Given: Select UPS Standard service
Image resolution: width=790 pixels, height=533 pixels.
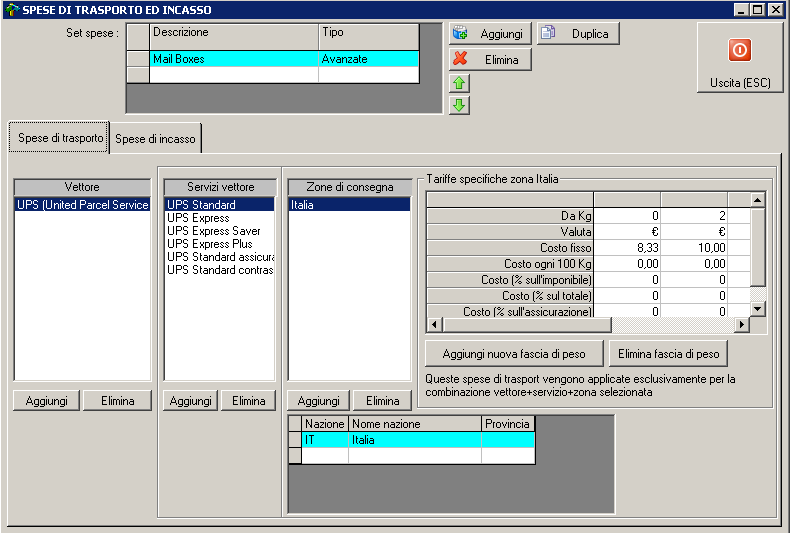Looking at the screenshot, I should pyautogui.click(x=220, y=205).
